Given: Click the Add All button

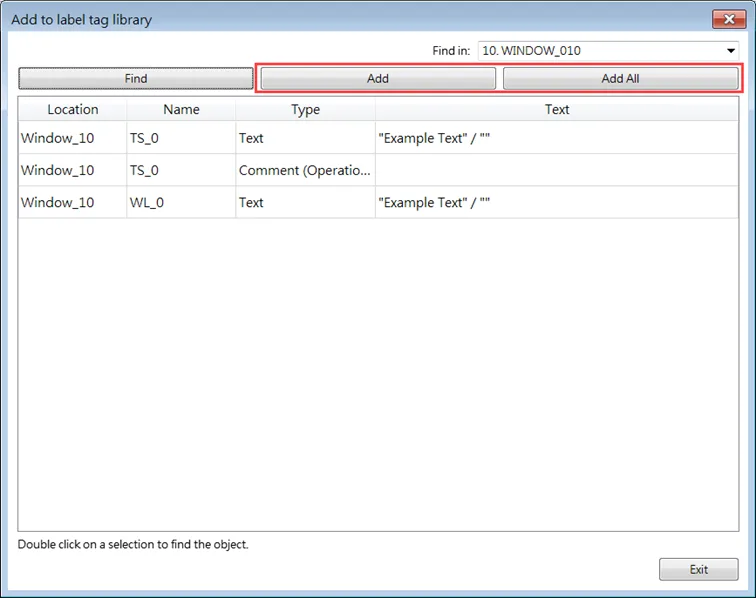Looking at the screenshot, I should point(621,79).
